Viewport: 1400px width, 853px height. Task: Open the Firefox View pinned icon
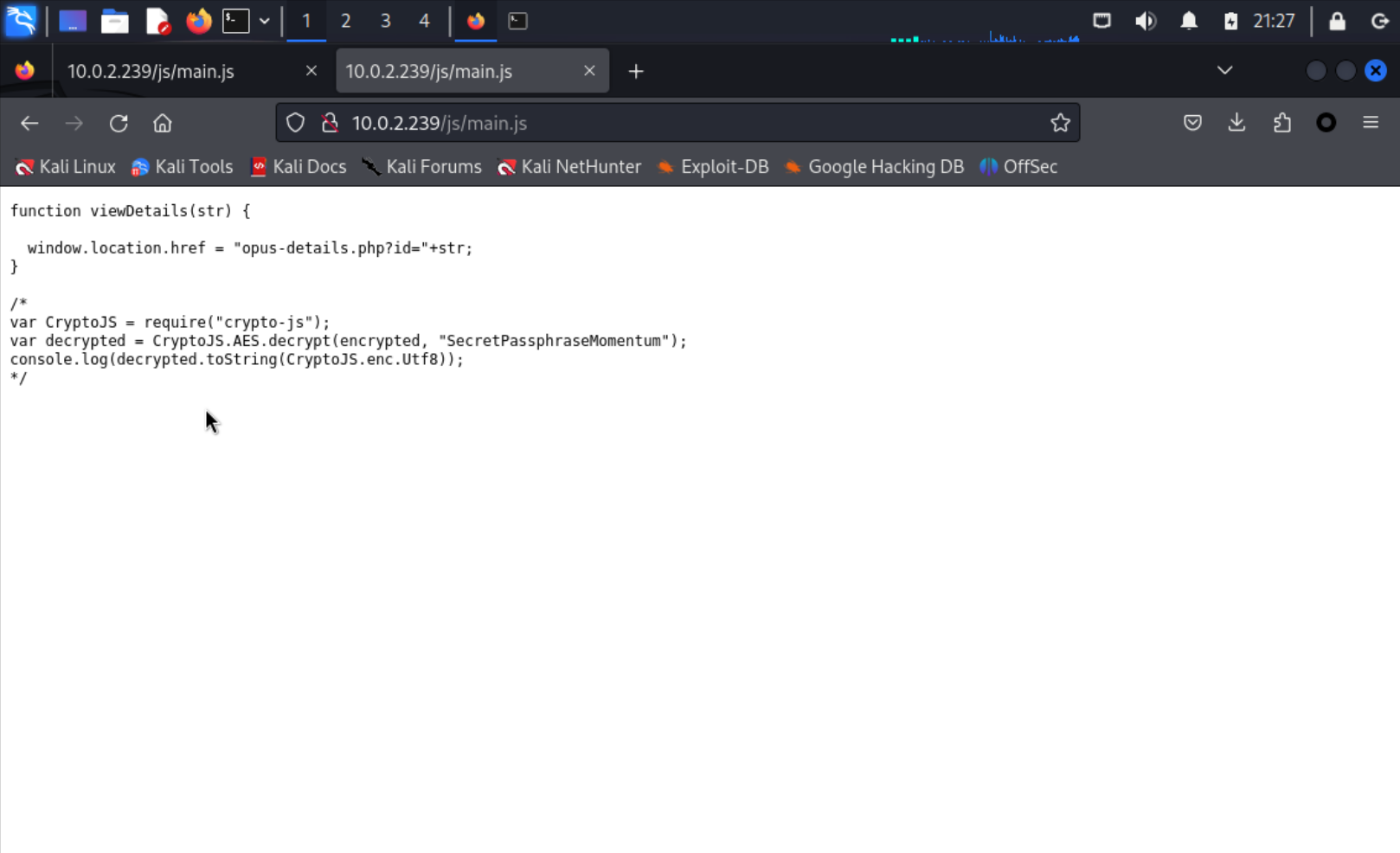point(25,71)
